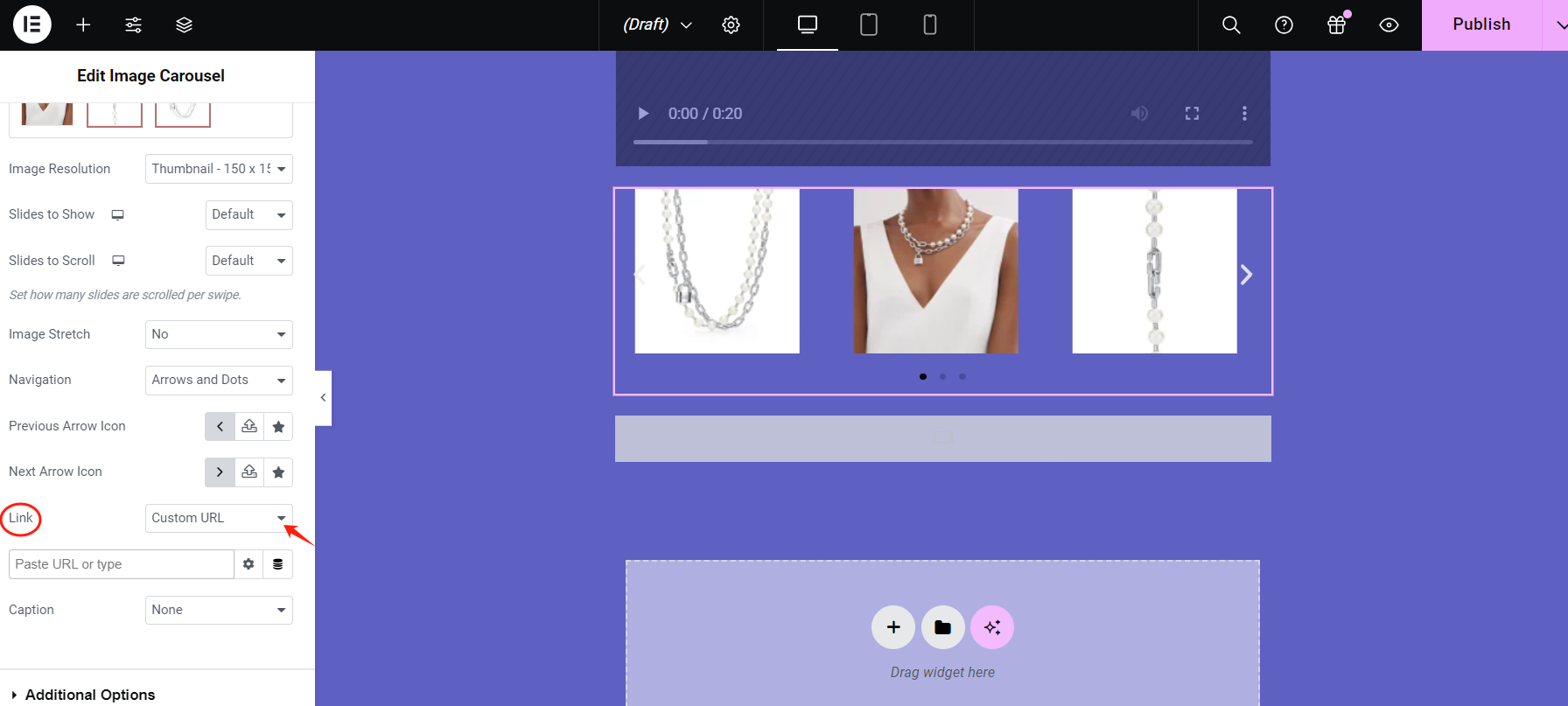
Task: Open Slides to Scroll dropdown
Action: (x=249, y=261)
